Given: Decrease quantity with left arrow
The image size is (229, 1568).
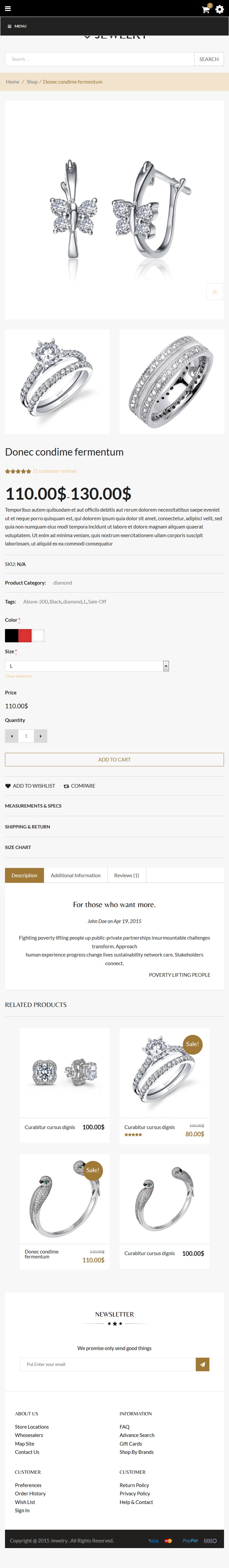Looking at the screenshot, I should click(12, 736).
